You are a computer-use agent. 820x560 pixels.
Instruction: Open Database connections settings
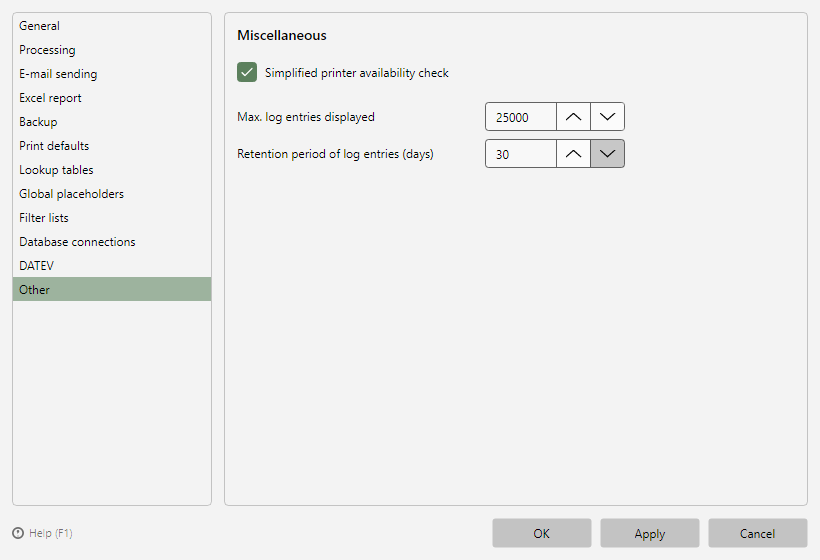(x=112, y=242)
